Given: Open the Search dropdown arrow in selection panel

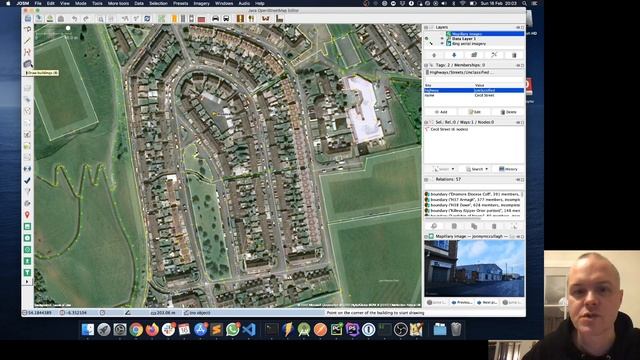Looking at the screenshot, I should (486, 169).
